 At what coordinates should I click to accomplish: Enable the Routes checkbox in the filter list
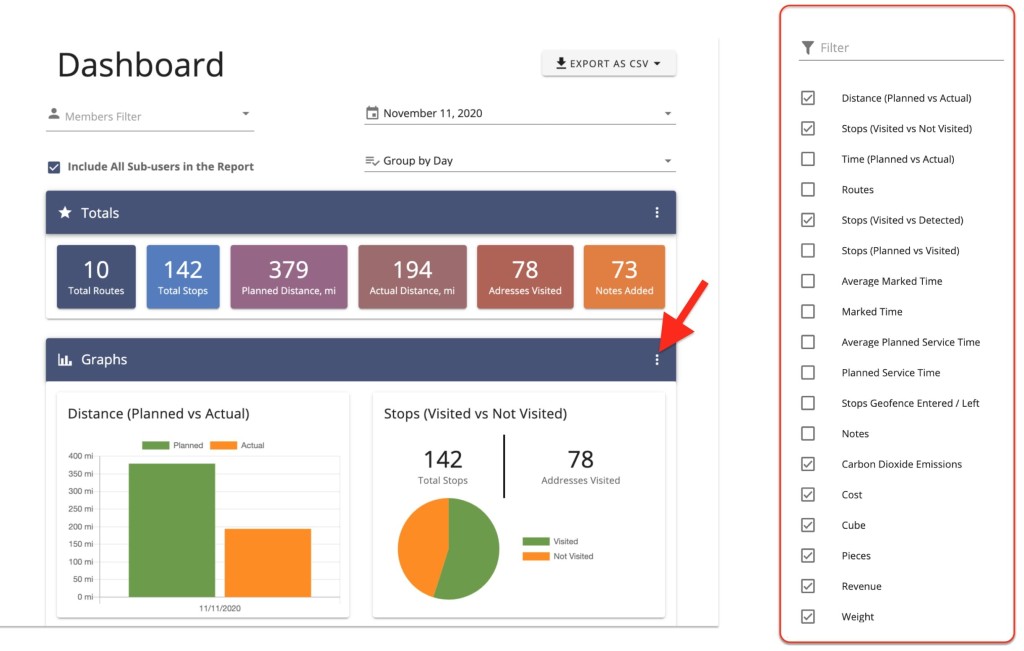(807, 189)
